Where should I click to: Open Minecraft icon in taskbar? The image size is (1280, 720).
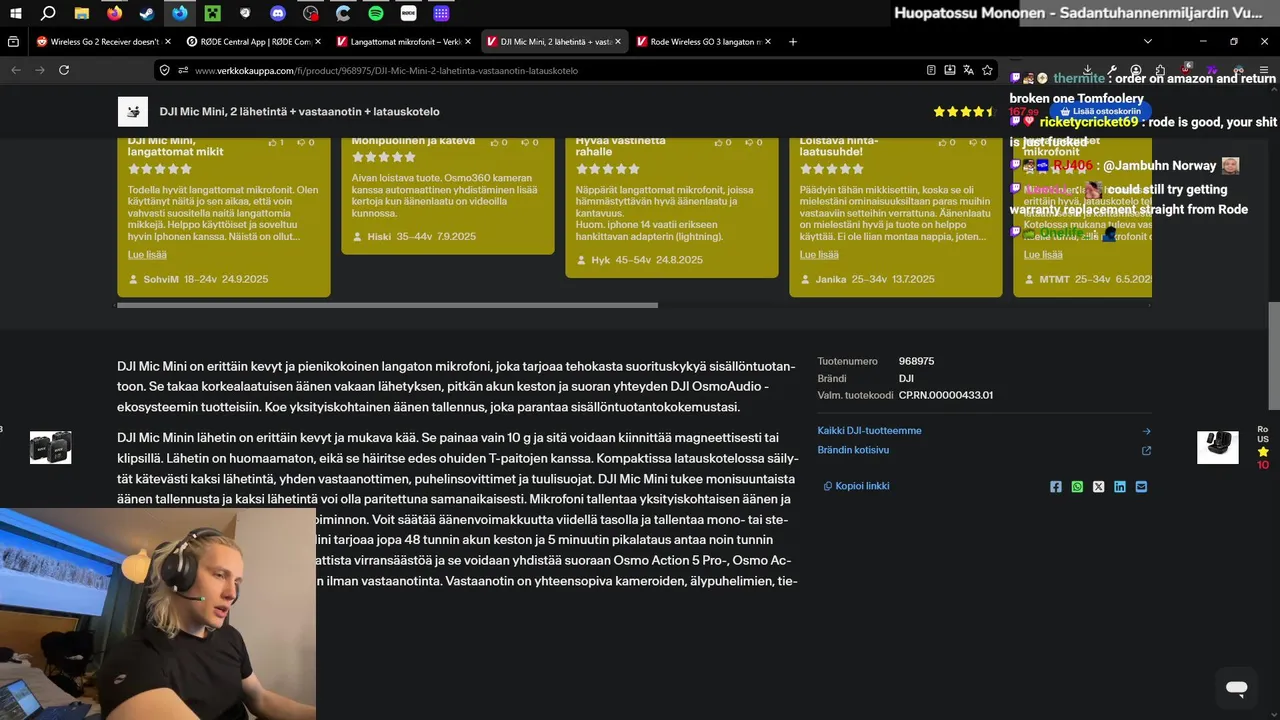(x=212, y=13)
